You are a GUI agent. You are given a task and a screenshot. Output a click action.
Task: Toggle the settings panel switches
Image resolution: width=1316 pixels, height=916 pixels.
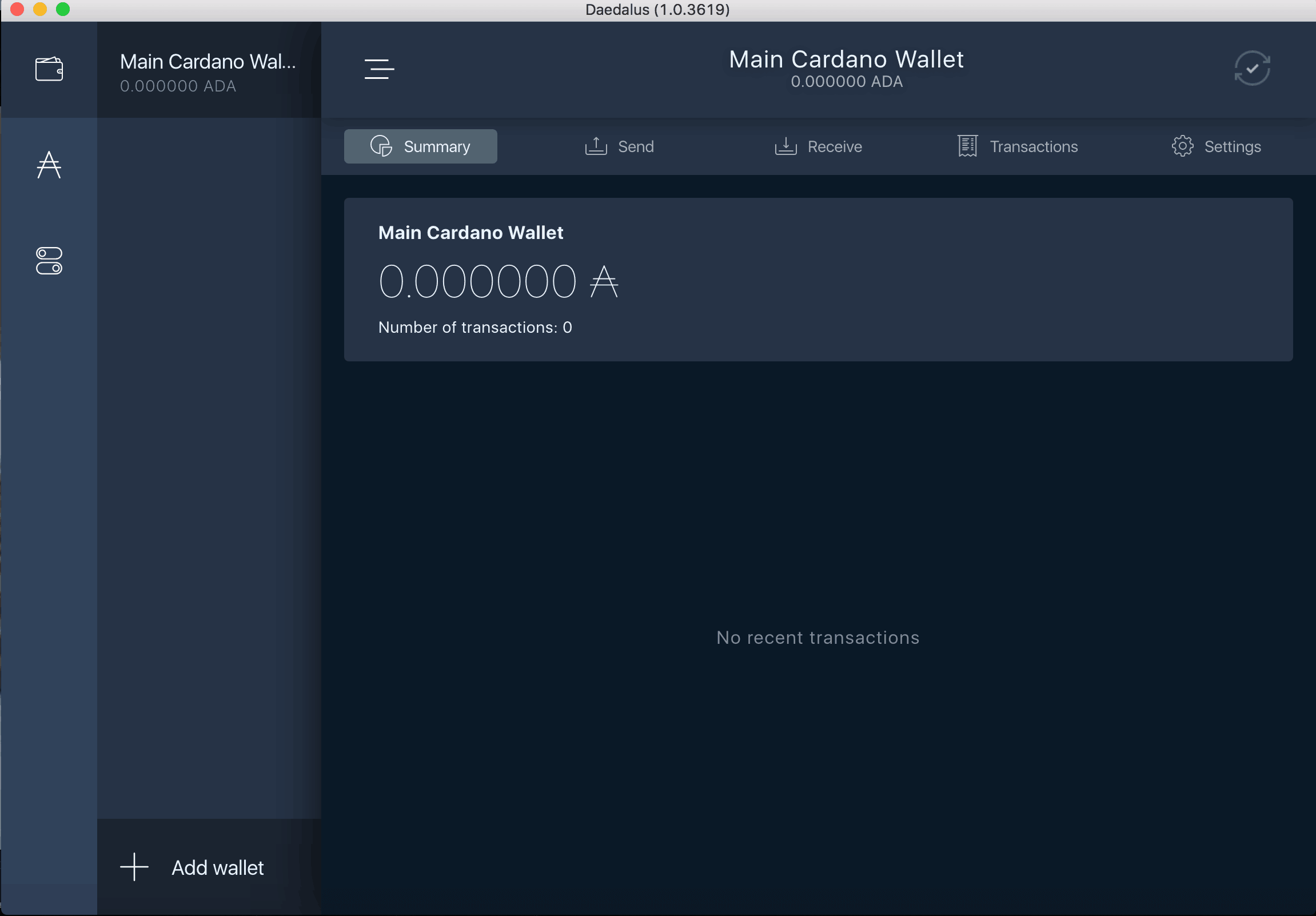tap(49, 260)
